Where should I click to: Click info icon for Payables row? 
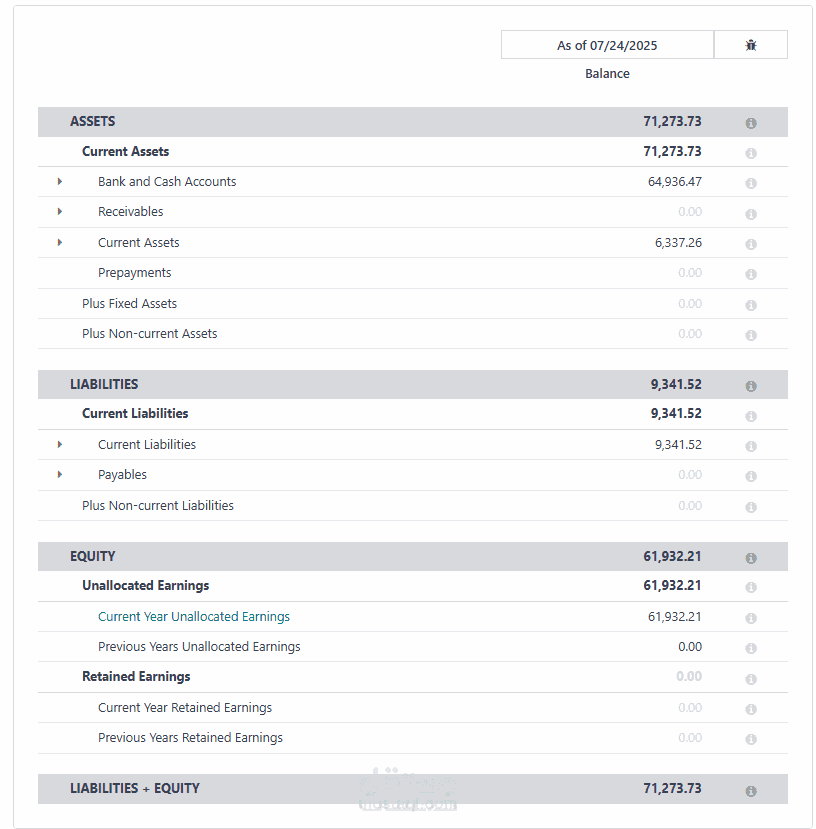(x=751, y=476)
